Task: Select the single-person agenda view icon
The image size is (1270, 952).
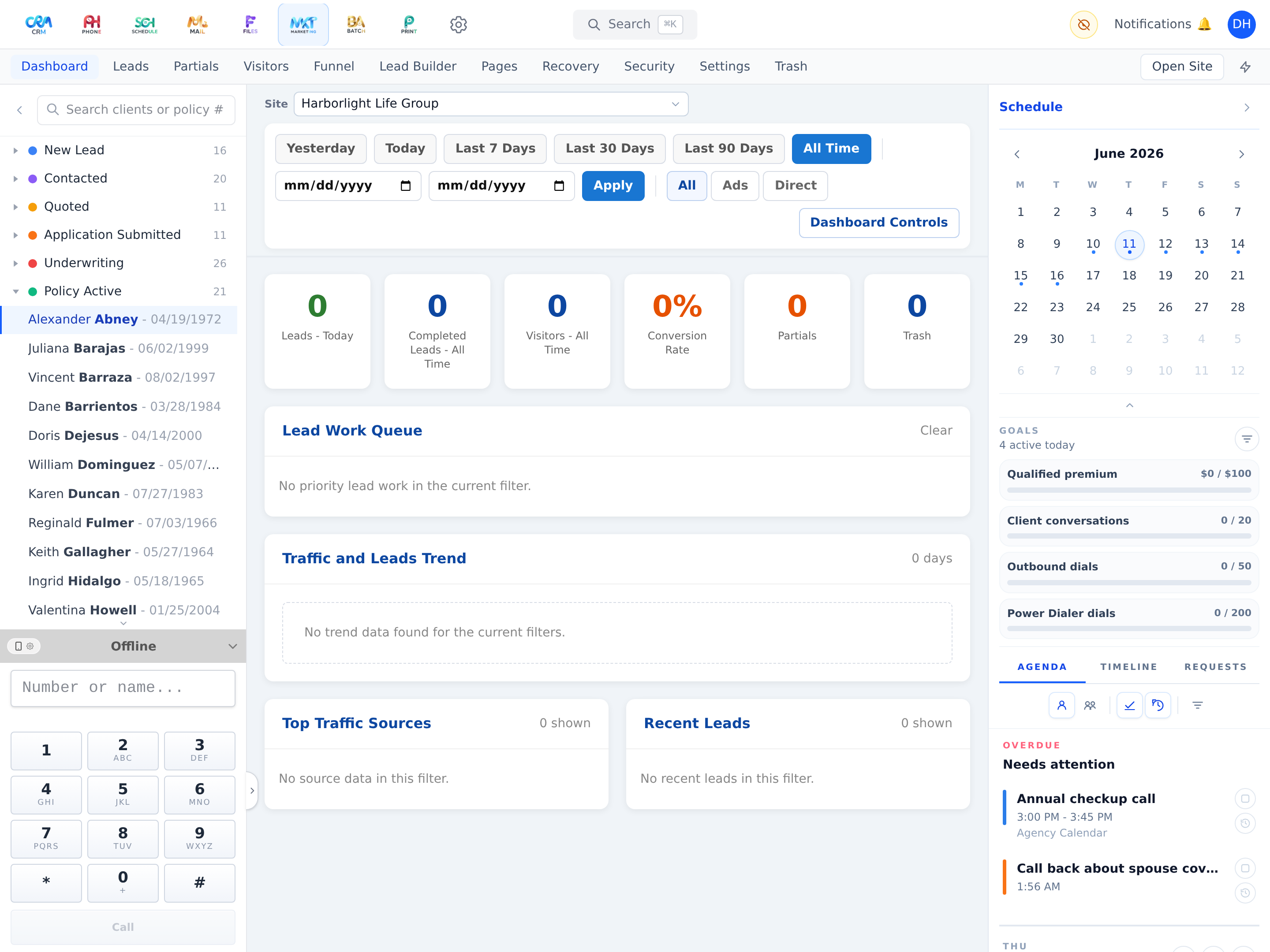Action: pyautogui.click(x=1061, y=705)
